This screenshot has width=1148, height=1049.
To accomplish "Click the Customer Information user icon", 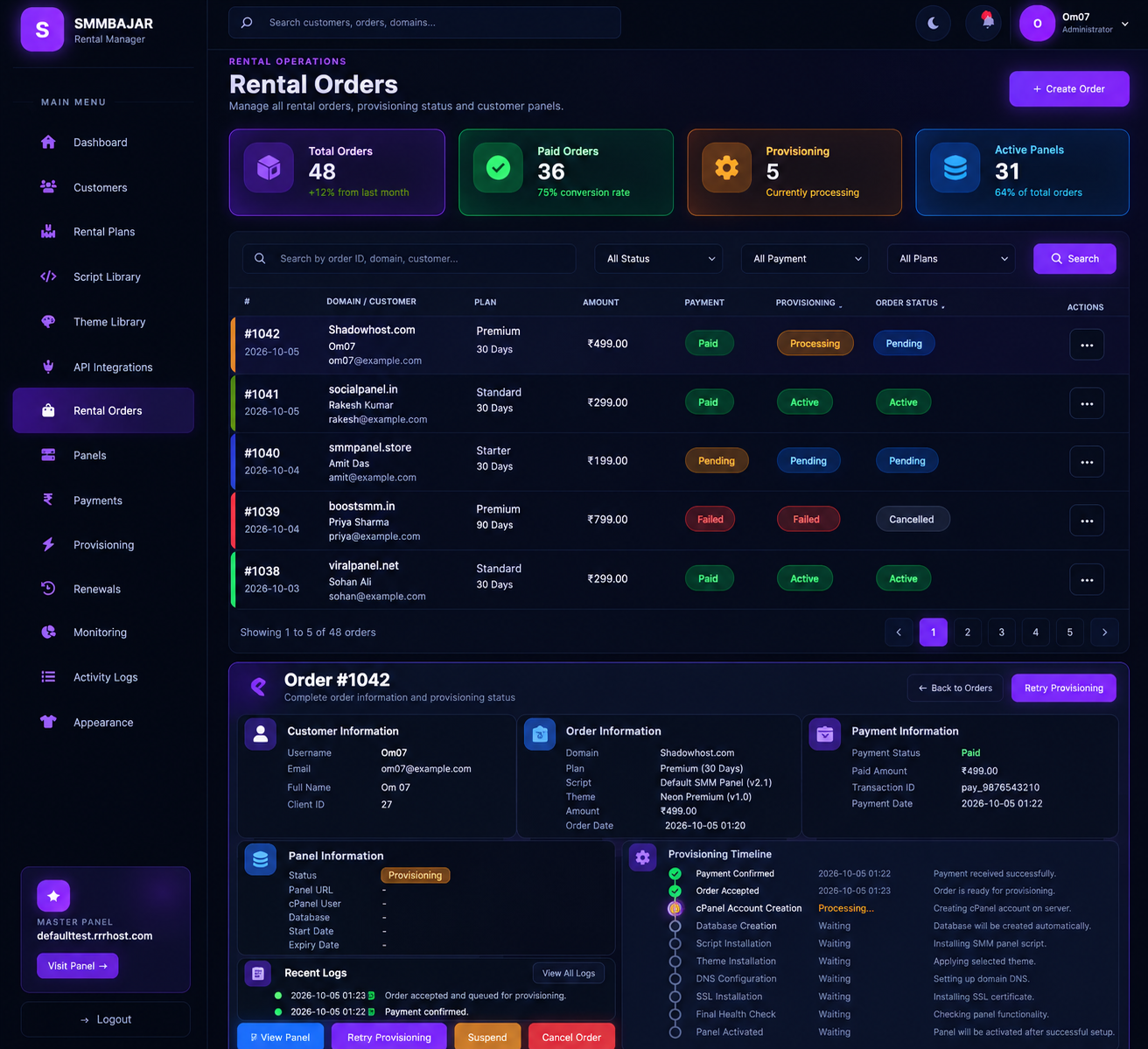I will (260, 735).
